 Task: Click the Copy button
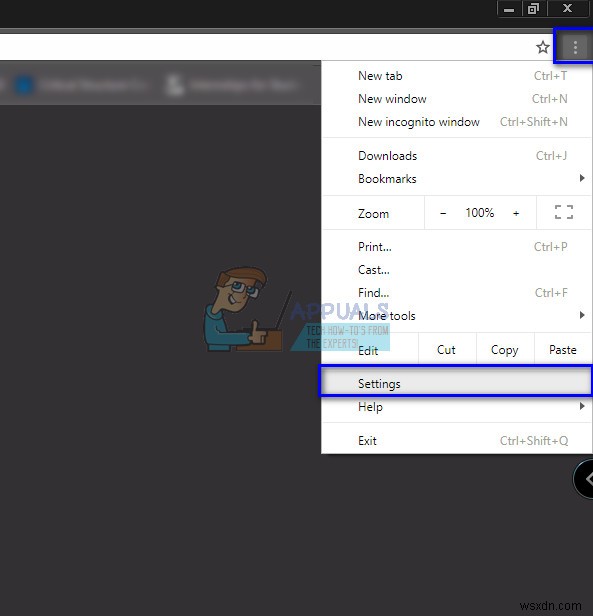click(505, 350)
